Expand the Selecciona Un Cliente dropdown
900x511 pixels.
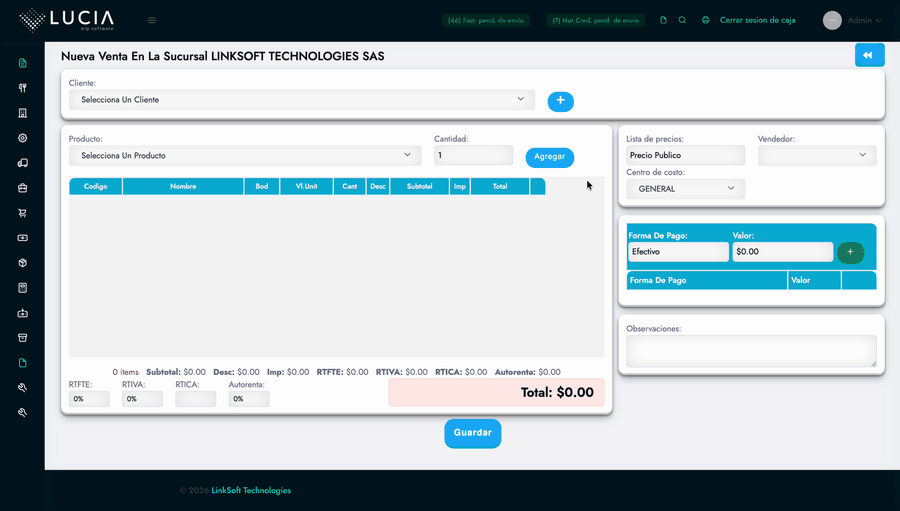point(301,100)
